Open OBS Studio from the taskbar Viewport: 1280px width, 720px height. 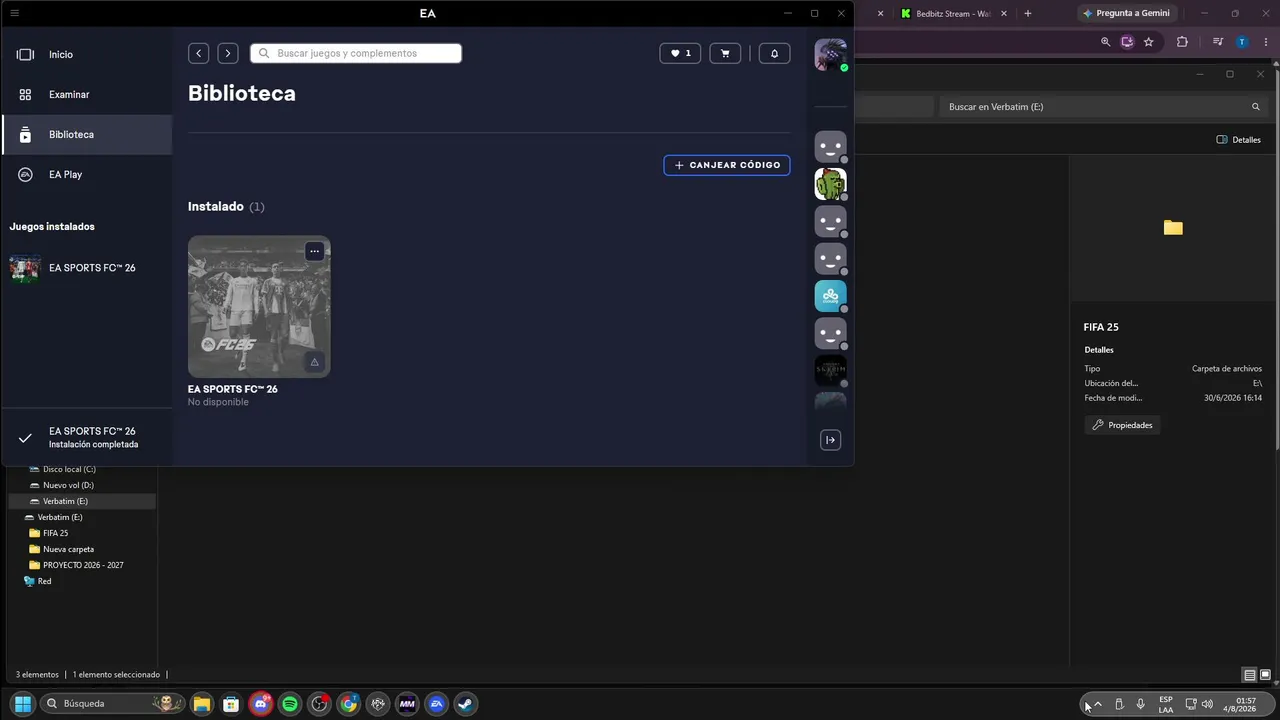coord(319,704)
